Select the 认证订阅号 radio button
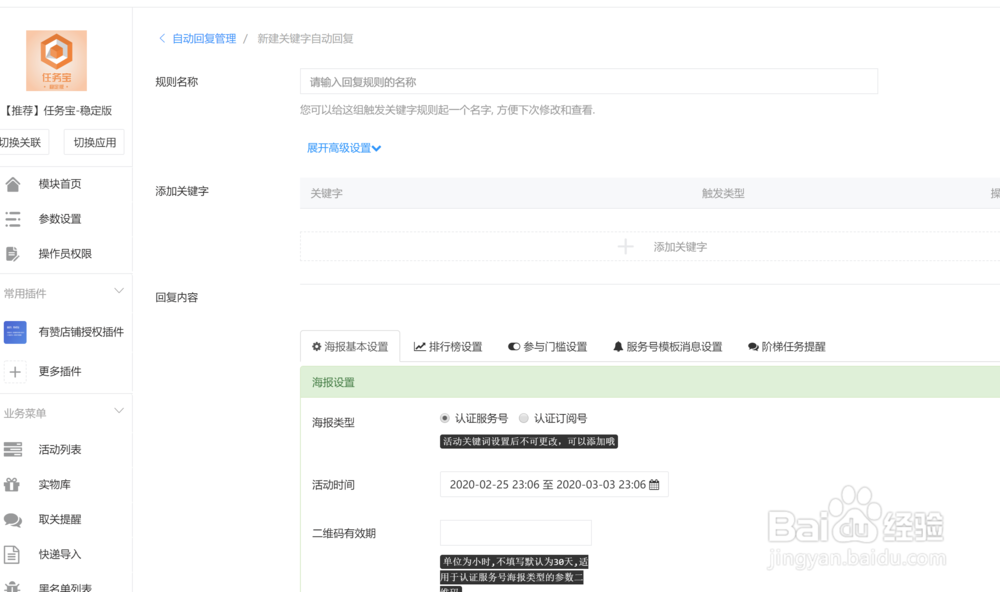Screen dimensions: 1000x592 tap(523, 418)
